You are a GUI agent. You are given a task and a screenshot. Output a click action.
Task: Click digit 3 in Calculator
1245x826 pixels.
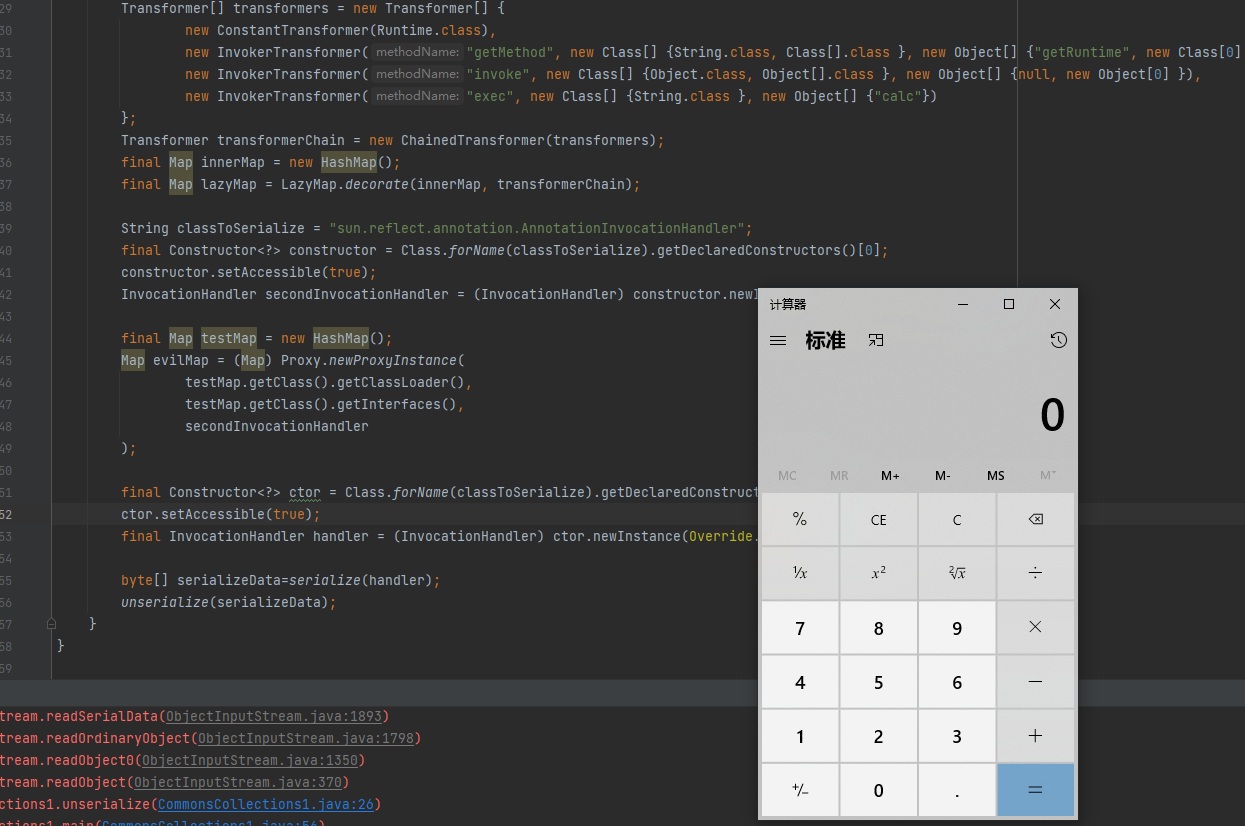point(957,736)
